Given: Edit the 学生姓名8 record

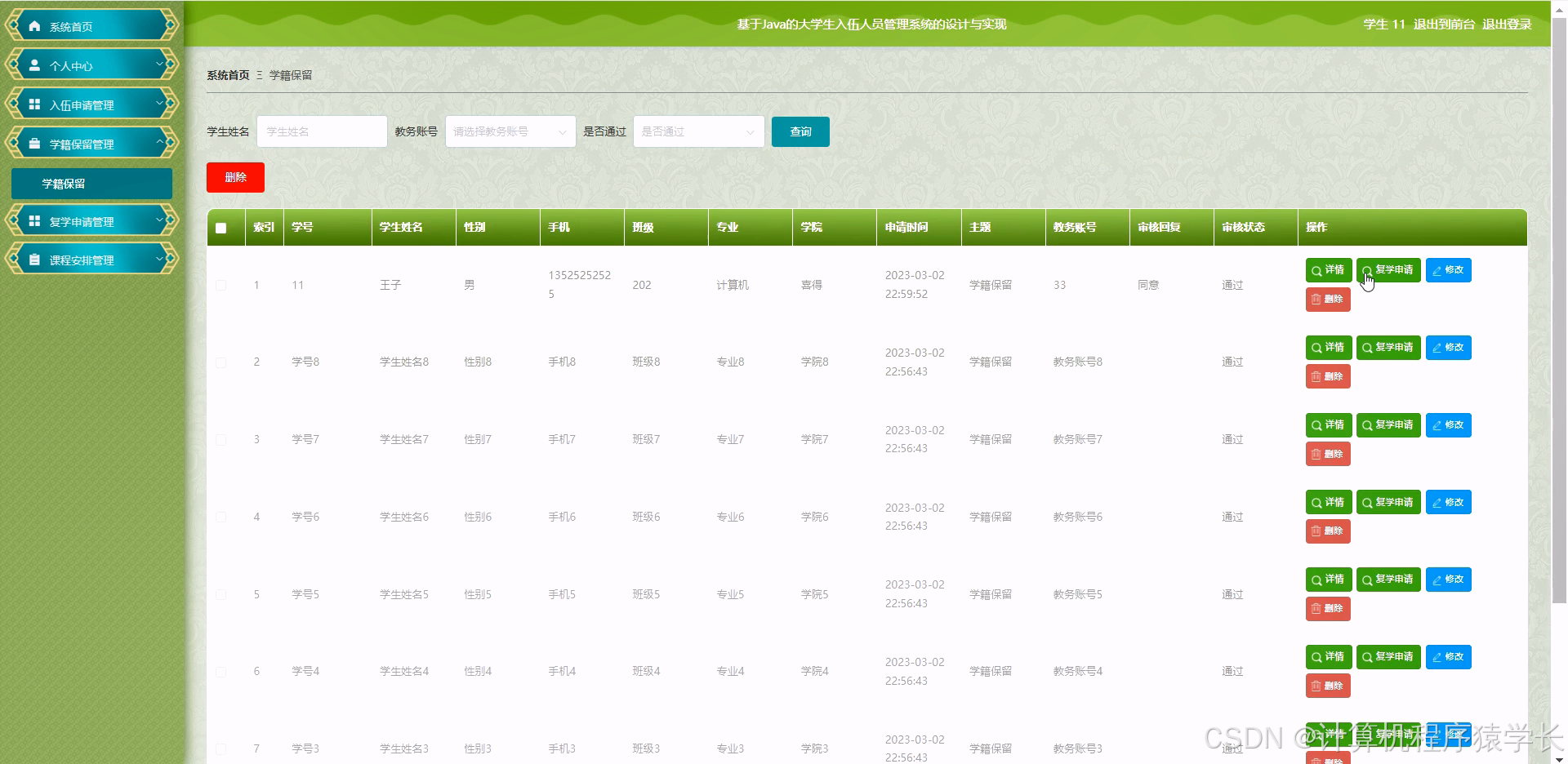Looking at the screenshot, I should pos(1449,348).
